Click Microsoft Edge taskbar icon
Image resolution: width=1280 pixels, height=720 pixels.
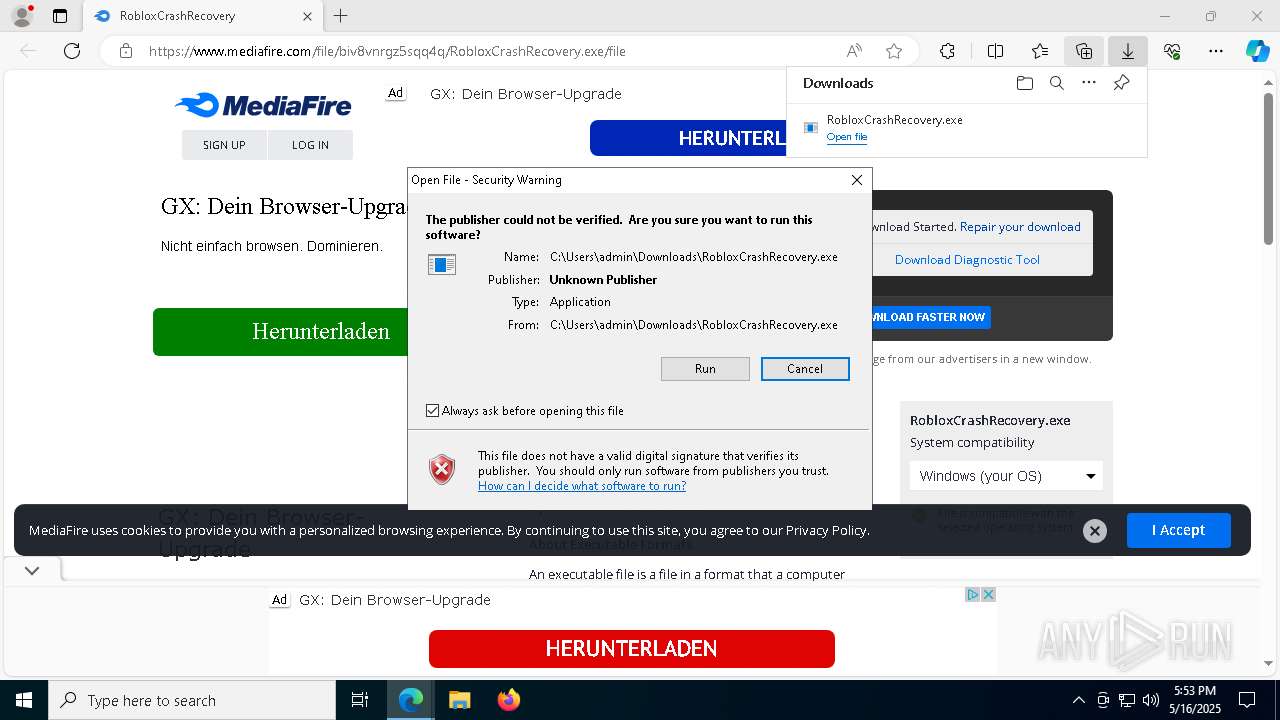(411, 700)
